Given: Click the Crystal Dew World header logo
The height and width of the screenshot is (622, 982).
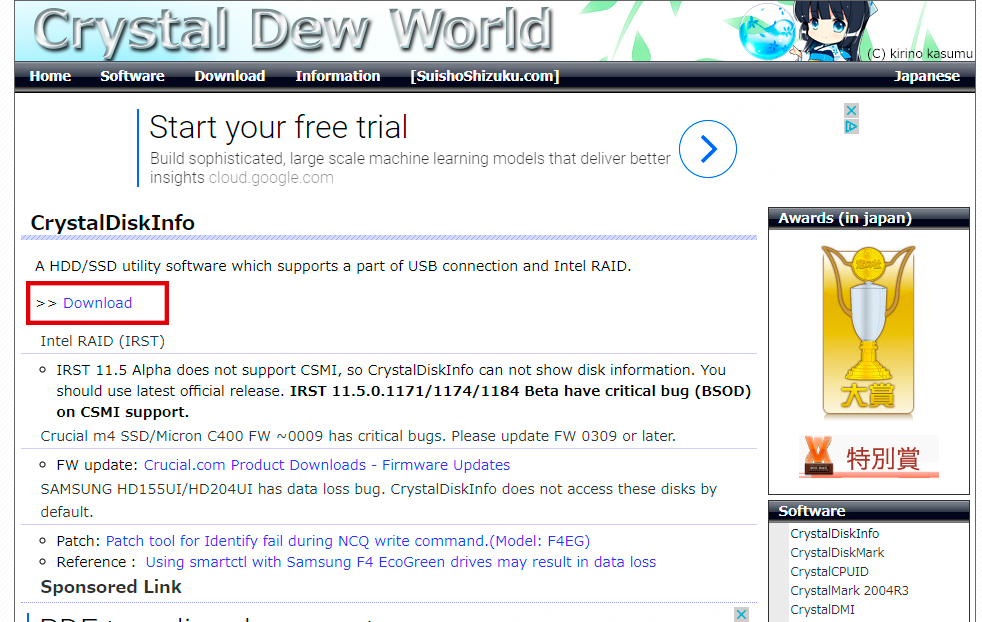Looking at the screenshot, I should [x=293, y=29].
